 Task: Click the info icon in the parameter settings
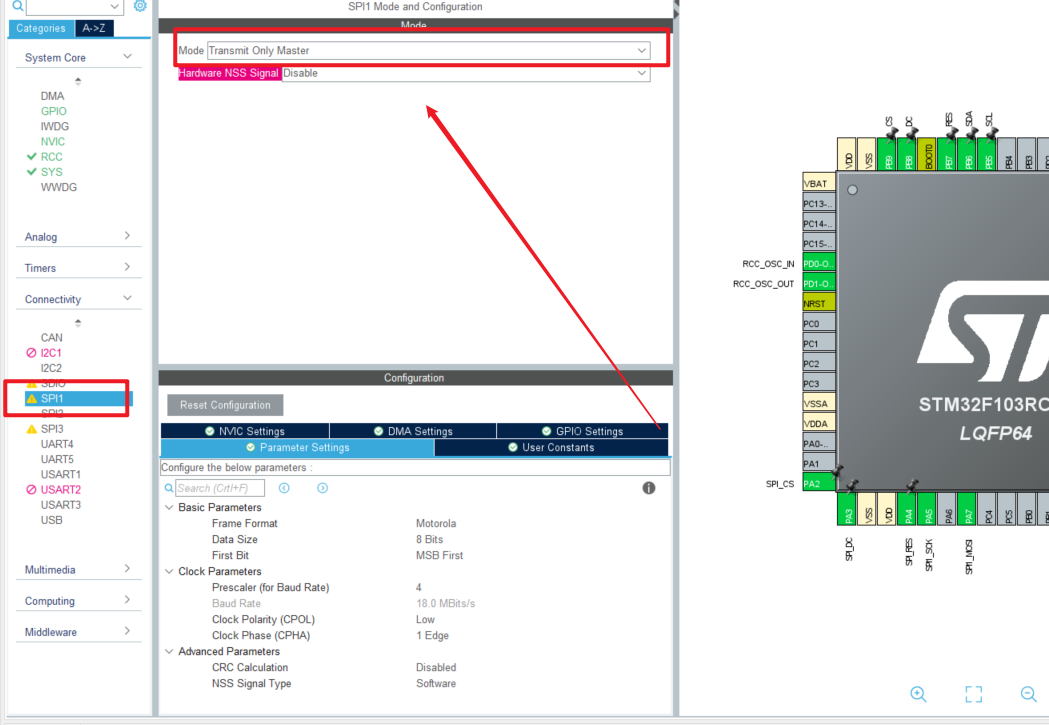648,488
